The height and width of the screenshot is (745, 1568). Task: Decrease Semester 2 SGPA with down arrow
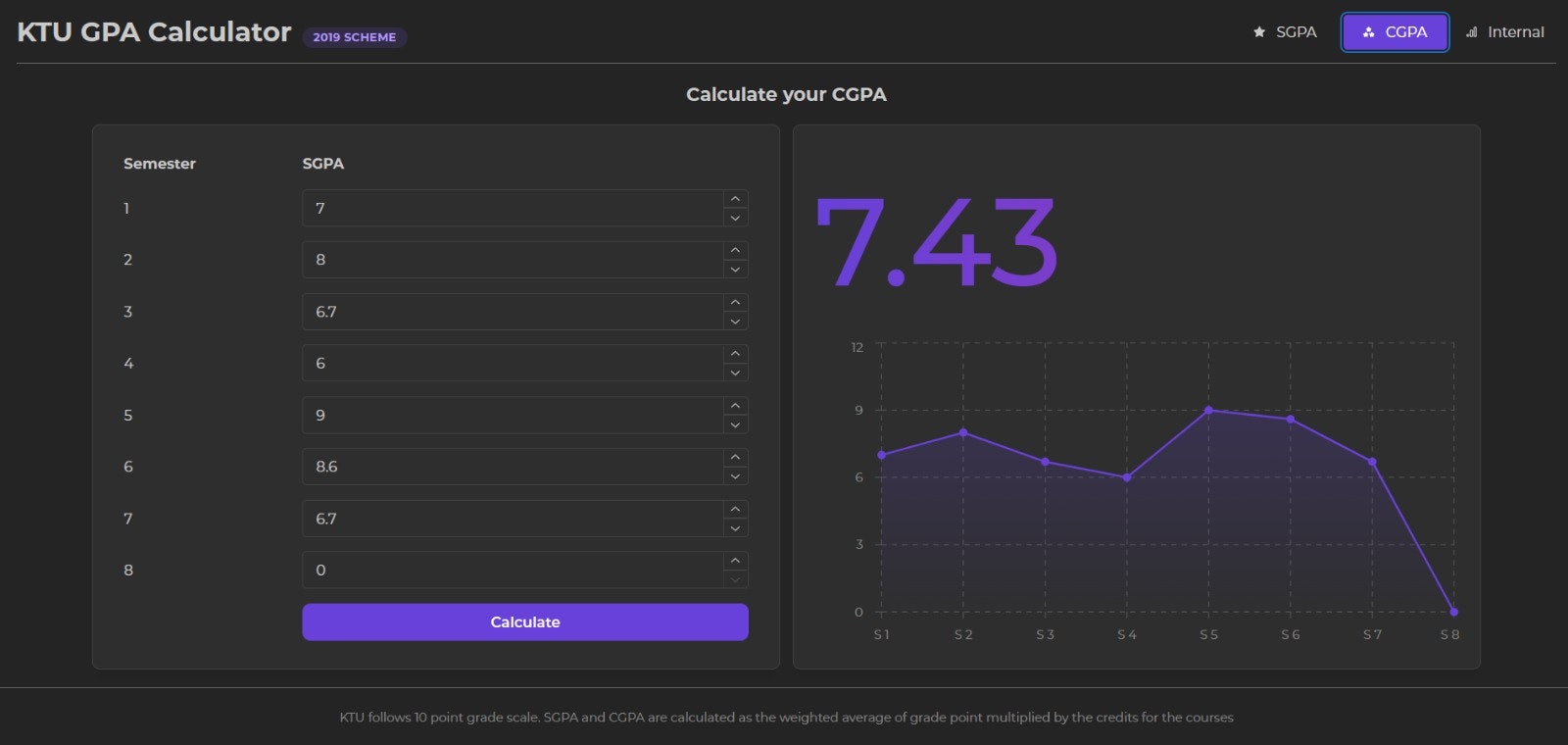735,270
